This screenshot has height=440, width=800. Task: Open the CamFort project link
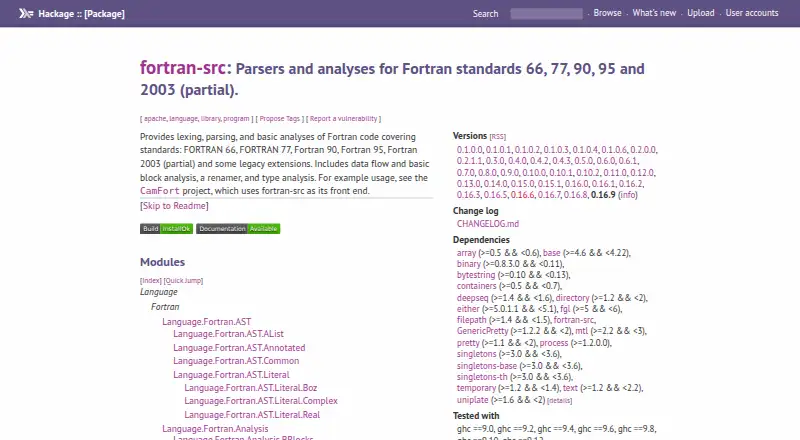(x=160, y=191)
